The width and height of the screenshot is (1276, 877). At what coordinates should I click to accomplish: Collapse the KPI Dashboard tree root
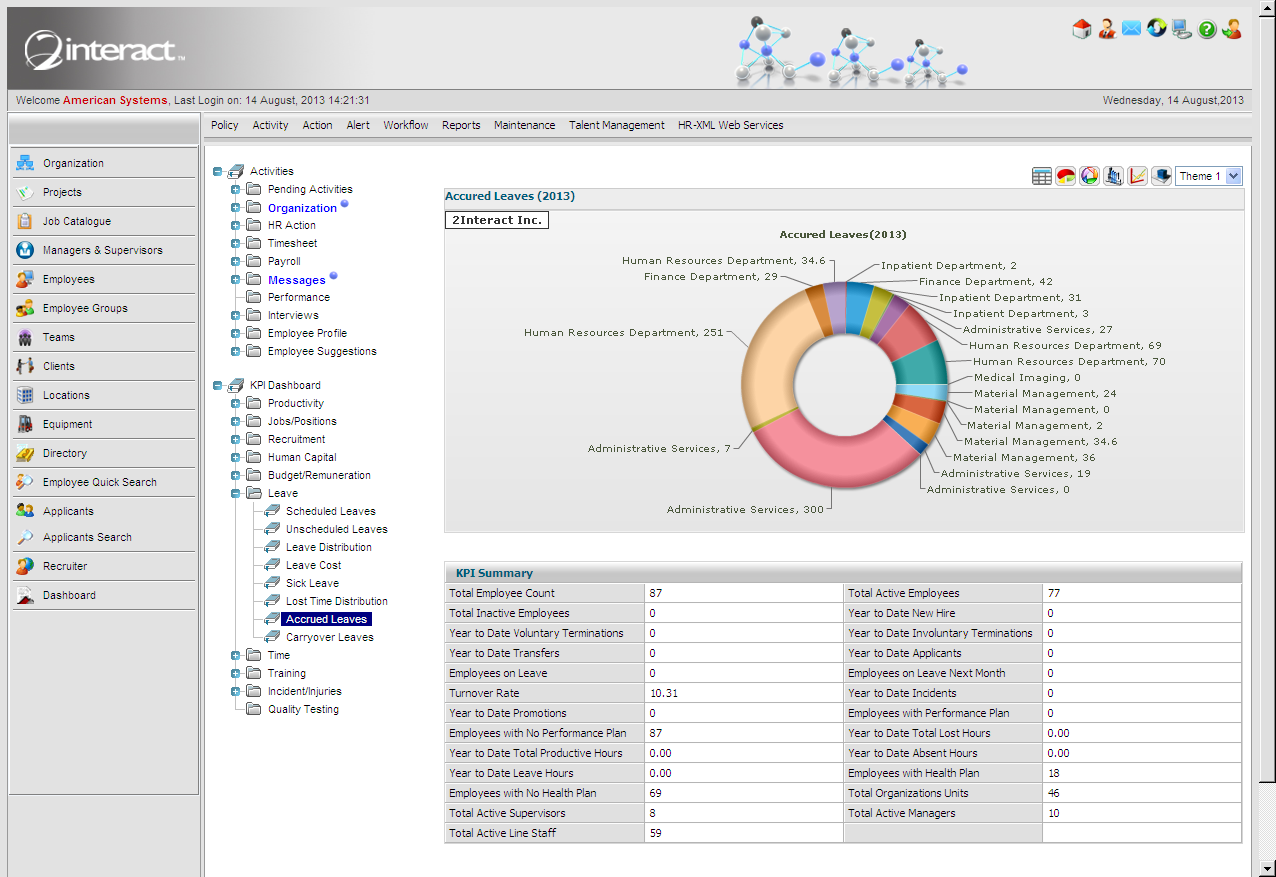coord(218,385)
